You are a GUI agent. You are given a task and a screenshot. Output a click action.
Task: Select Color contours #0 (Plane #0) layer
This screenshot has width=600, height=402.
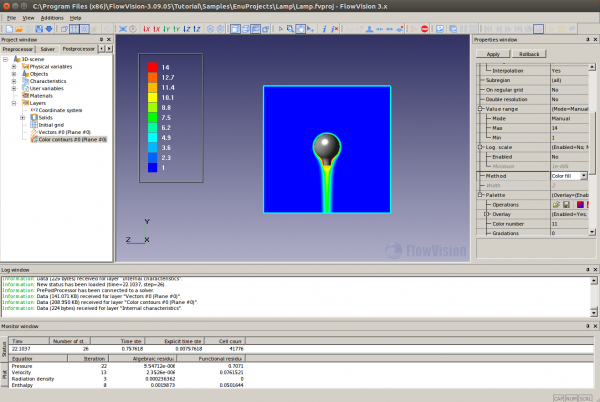click(x=72, y=140)
